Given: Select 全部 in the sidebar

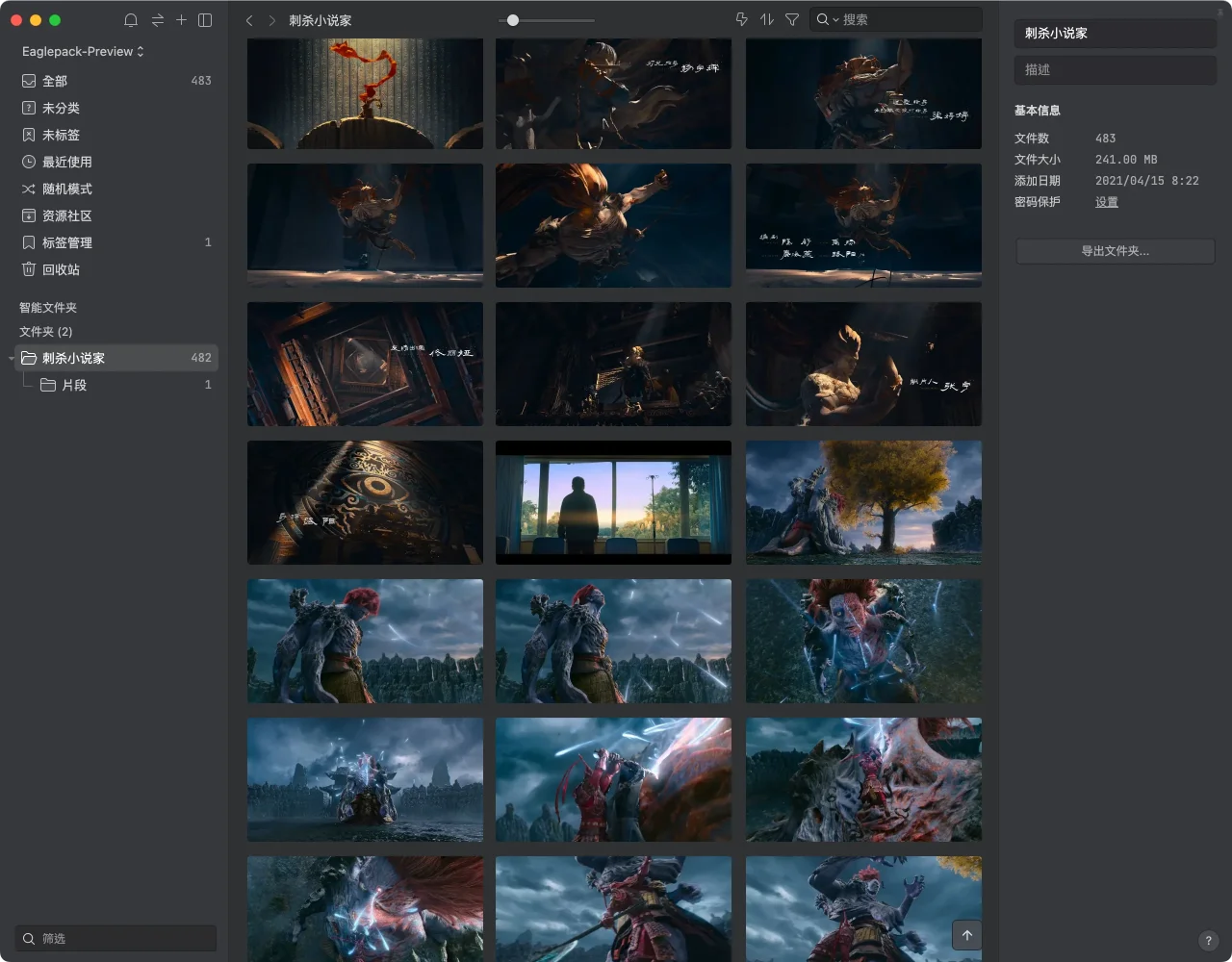Looking at the screenshot, I should 116,81.
